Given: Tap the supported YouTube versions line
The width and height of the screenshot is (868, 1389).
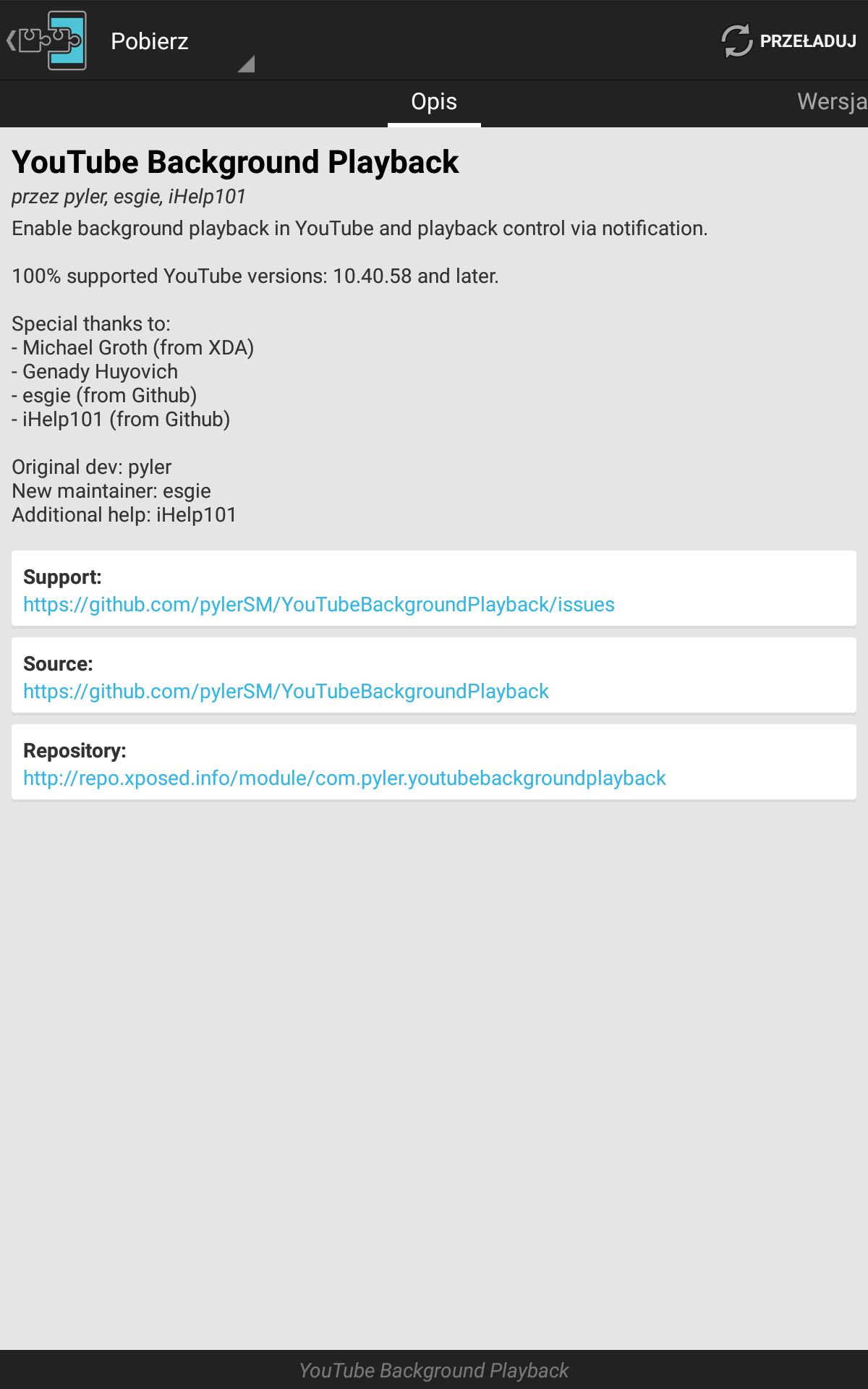Looking at the screenshot, I should point(255,276).
